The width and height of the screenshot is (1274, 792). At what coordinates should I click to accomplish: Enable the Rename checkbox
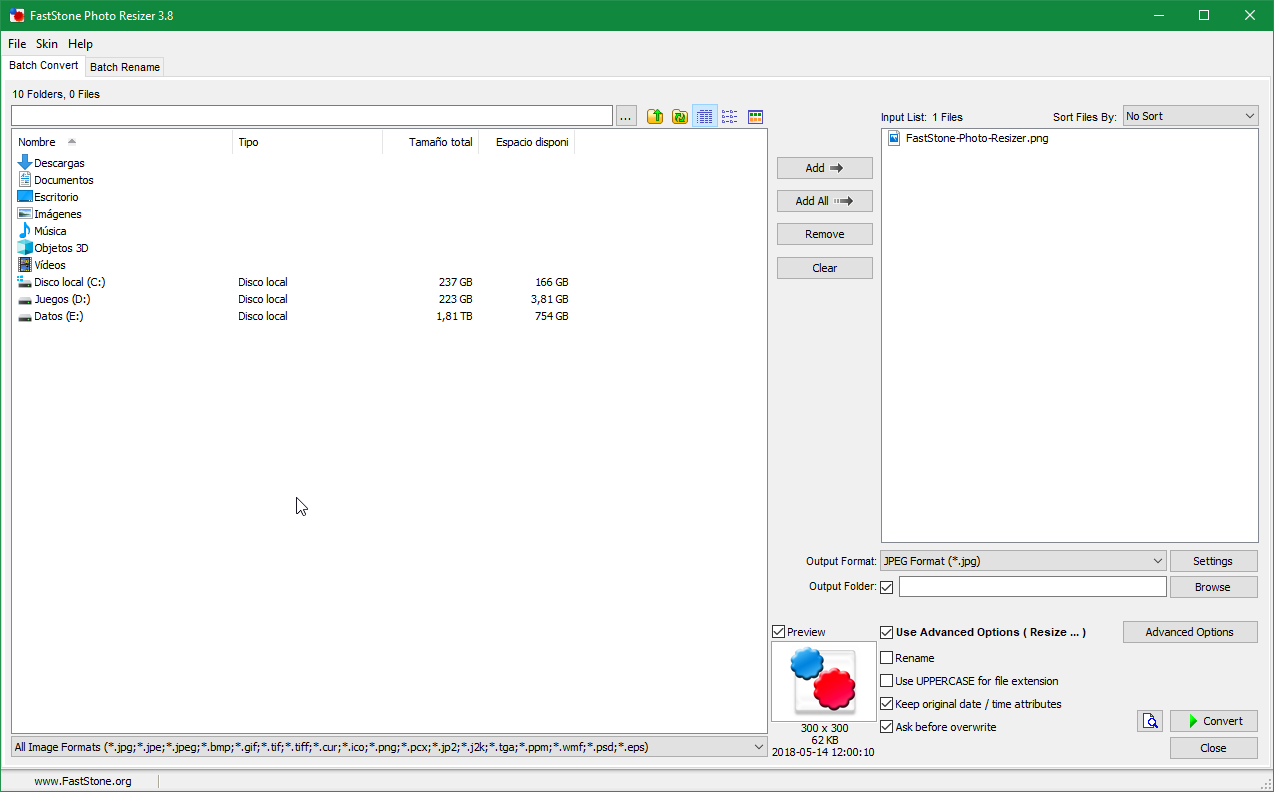[887, 658]
